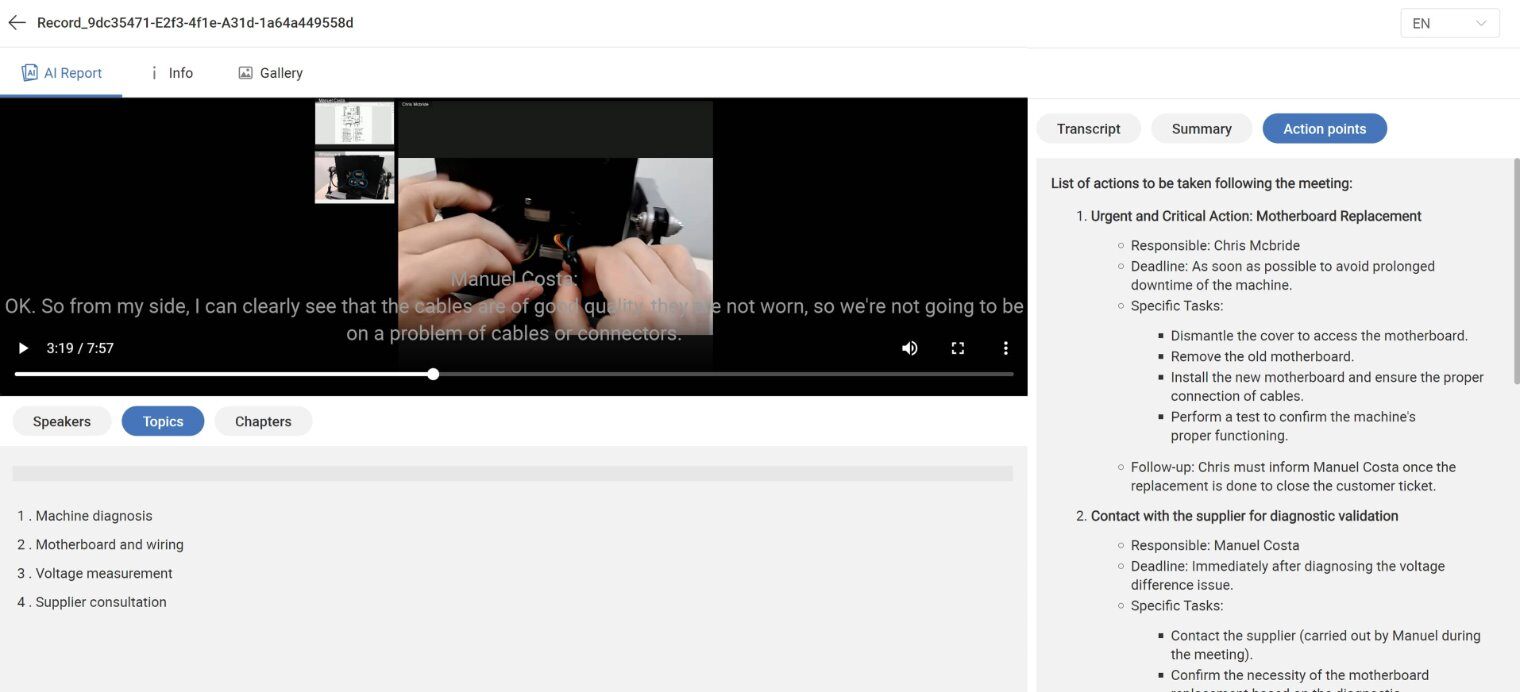Play the video with the play button
The image size is (1520, 692).
[x=23, y=348]
